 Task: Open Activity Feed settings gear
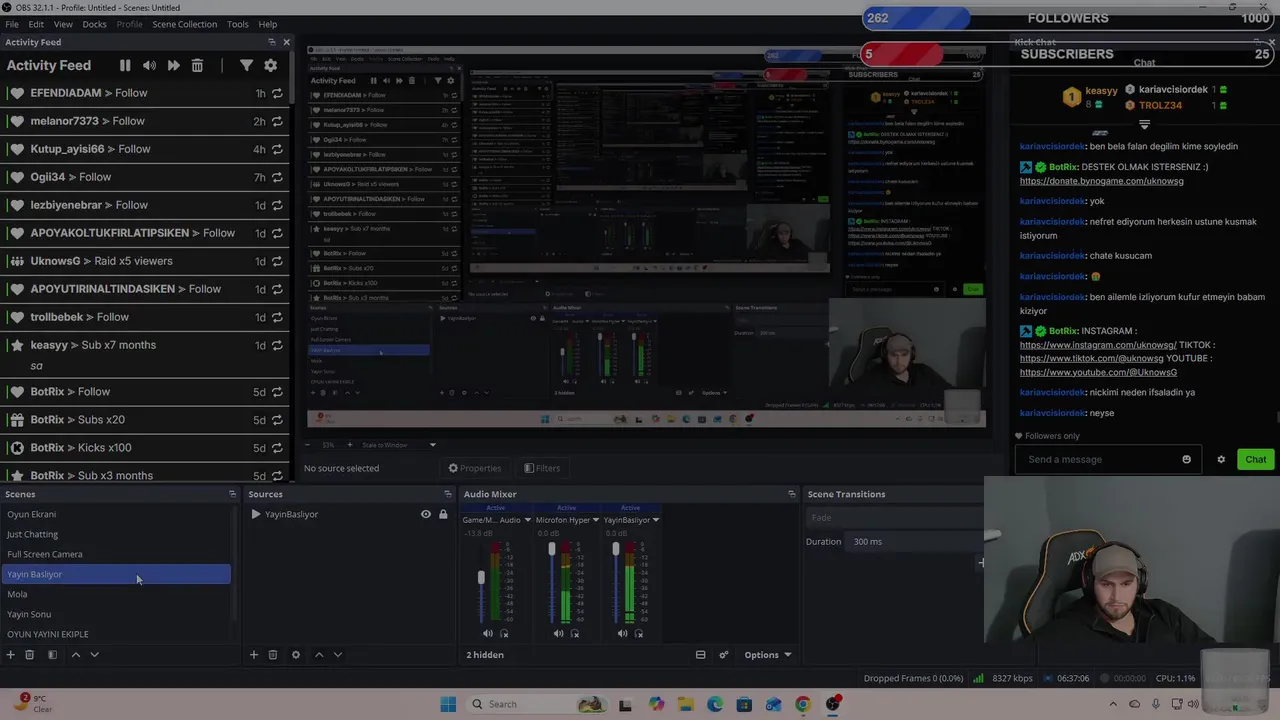pos(270,65)
